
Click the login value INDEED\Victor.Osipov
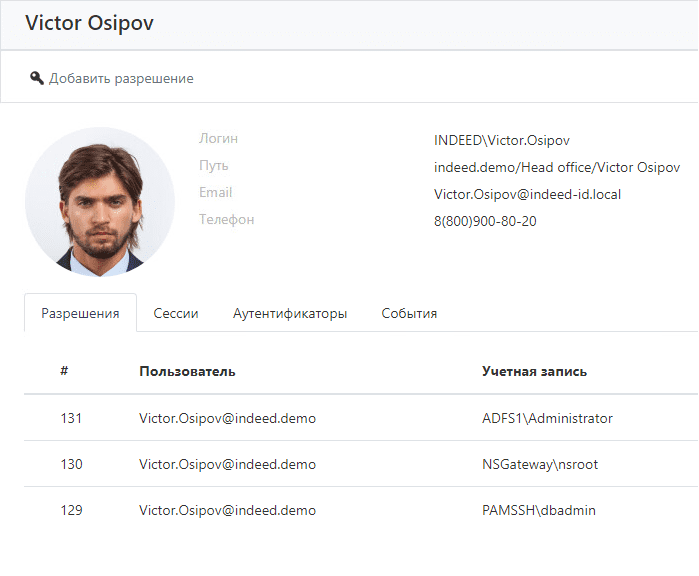[502, 140]
